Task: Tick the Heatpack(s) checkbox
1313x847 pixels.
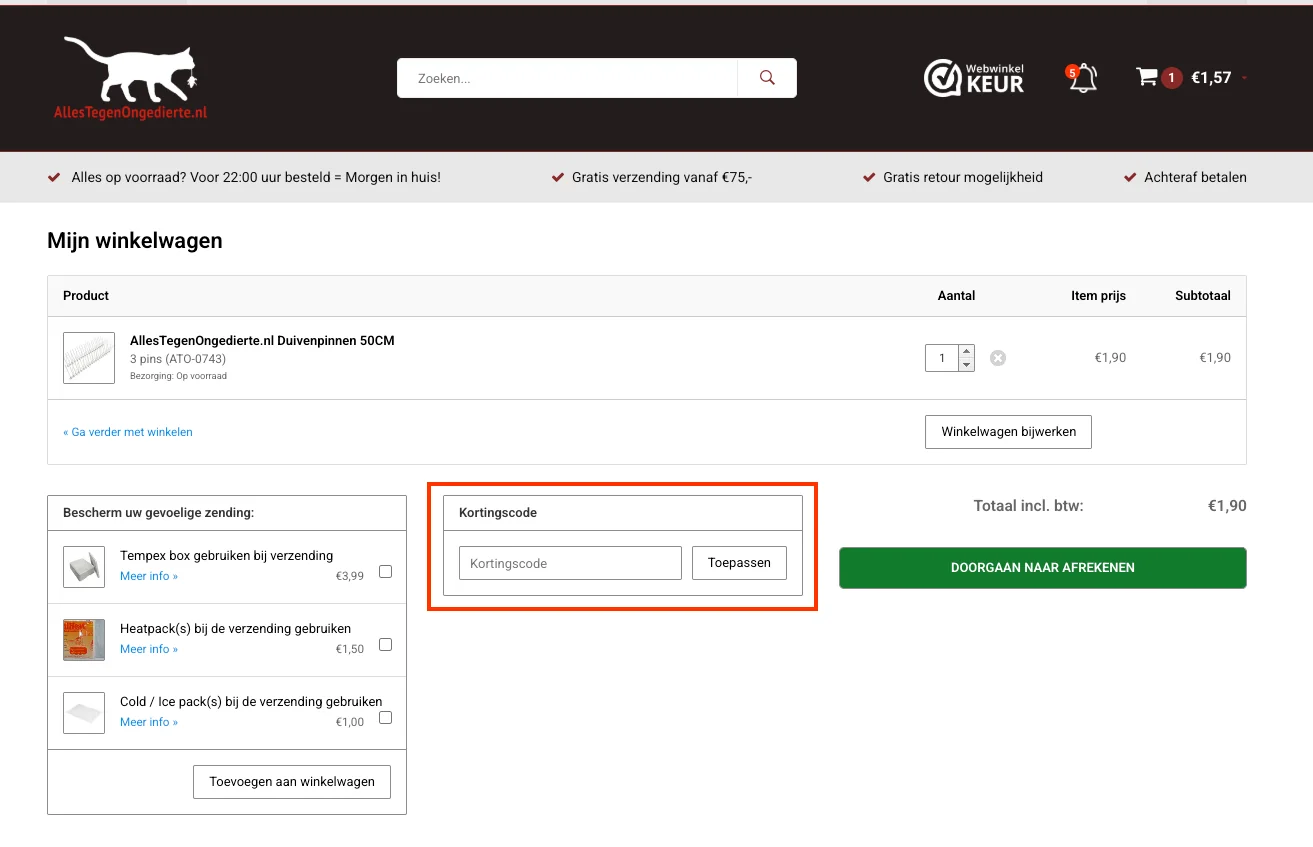Action: (x=386, y=645)
